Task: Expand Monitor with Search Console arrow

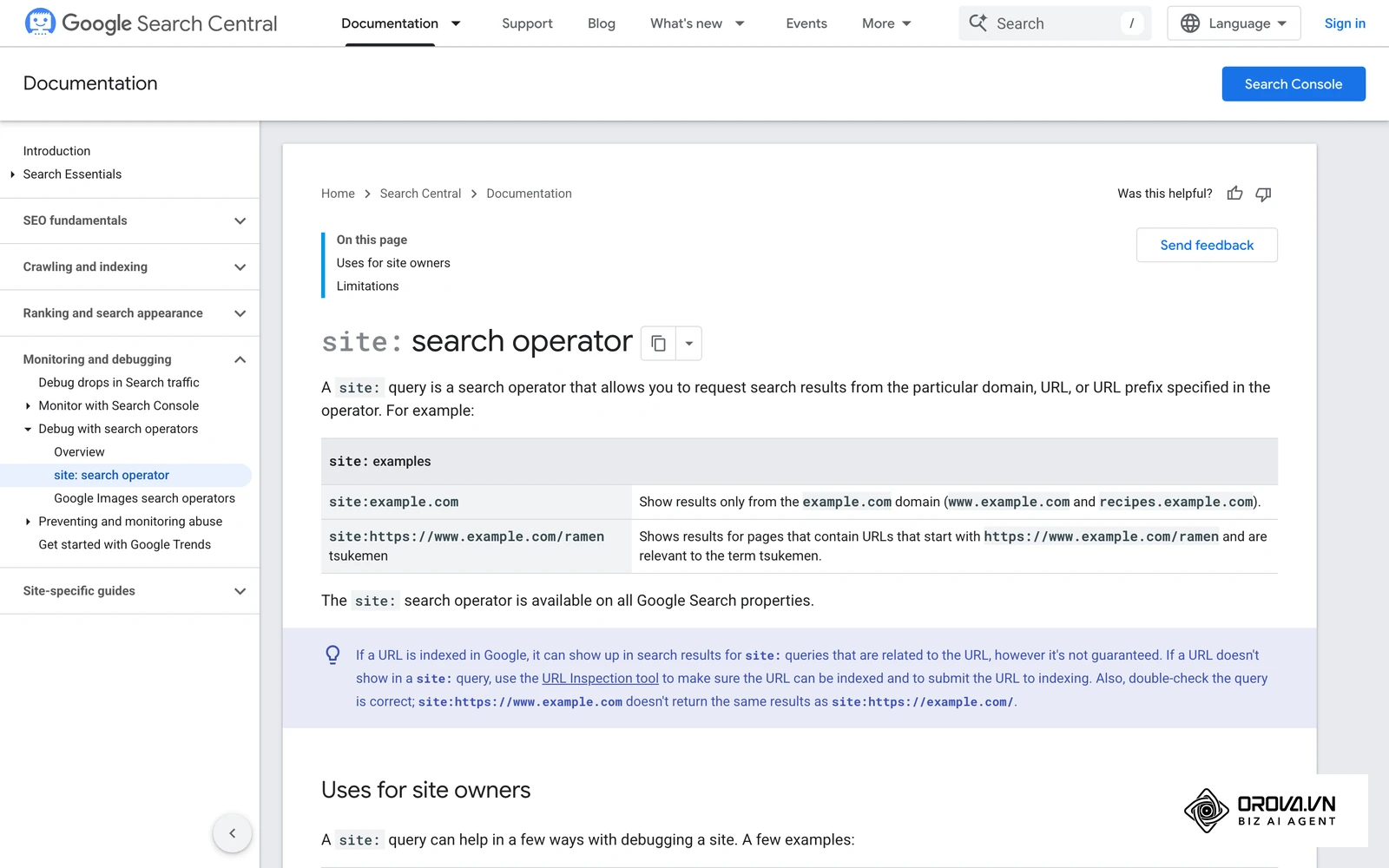Action: point(28,405)
